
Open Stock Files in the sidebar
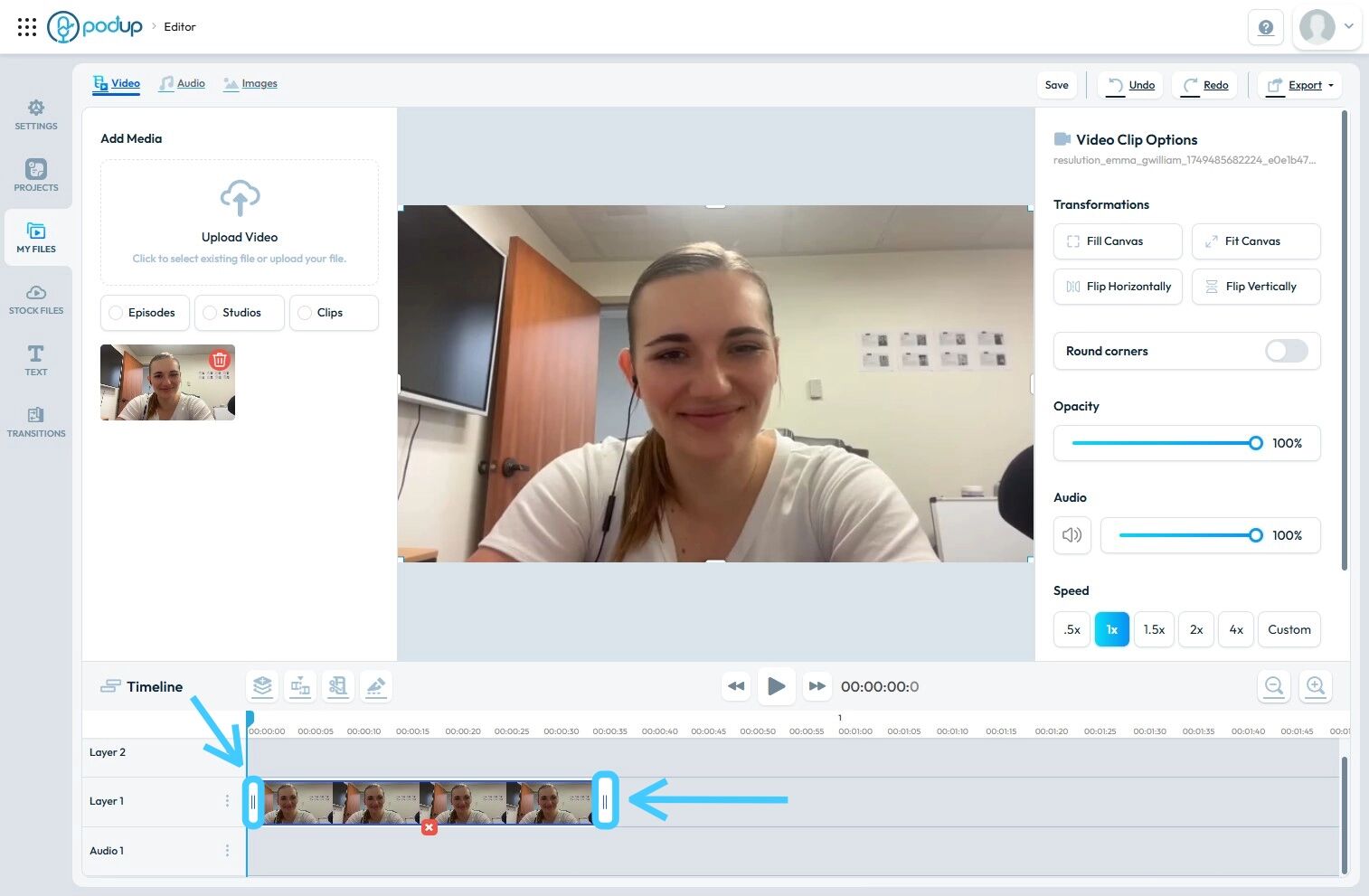[x=36, y=299]
